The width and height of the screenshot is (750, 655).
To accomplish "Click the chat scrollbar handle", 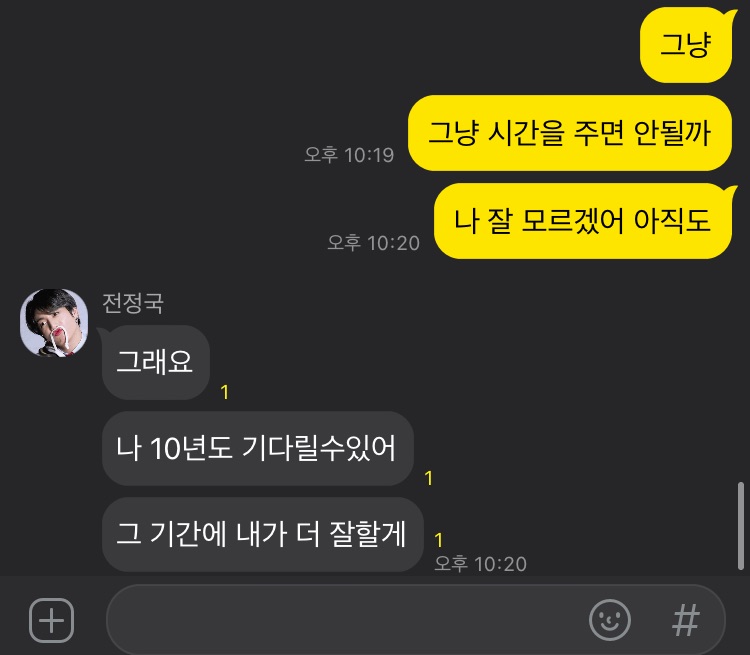I will (741, 525).
